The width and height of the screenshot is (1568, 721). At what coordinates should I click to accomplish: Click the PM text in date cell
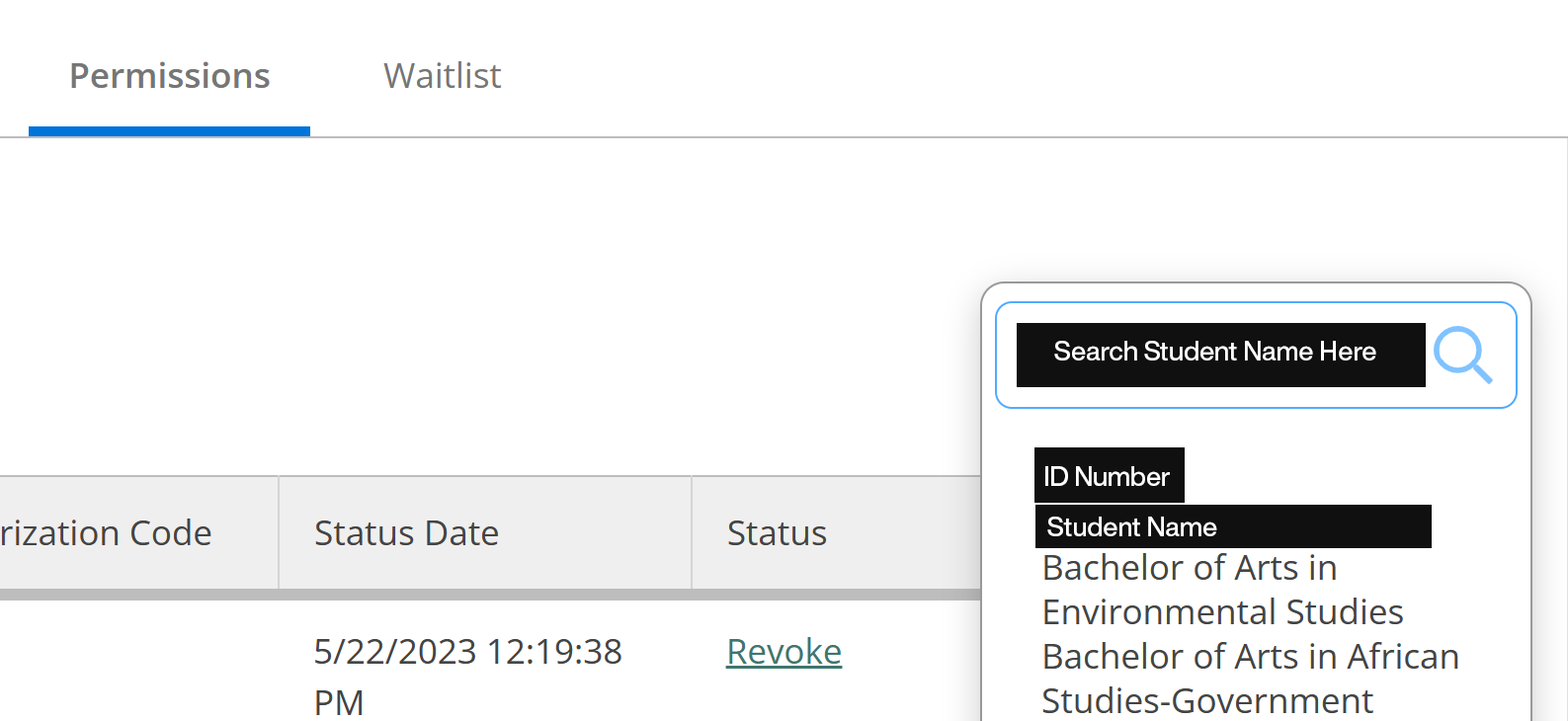pos(339,703)
